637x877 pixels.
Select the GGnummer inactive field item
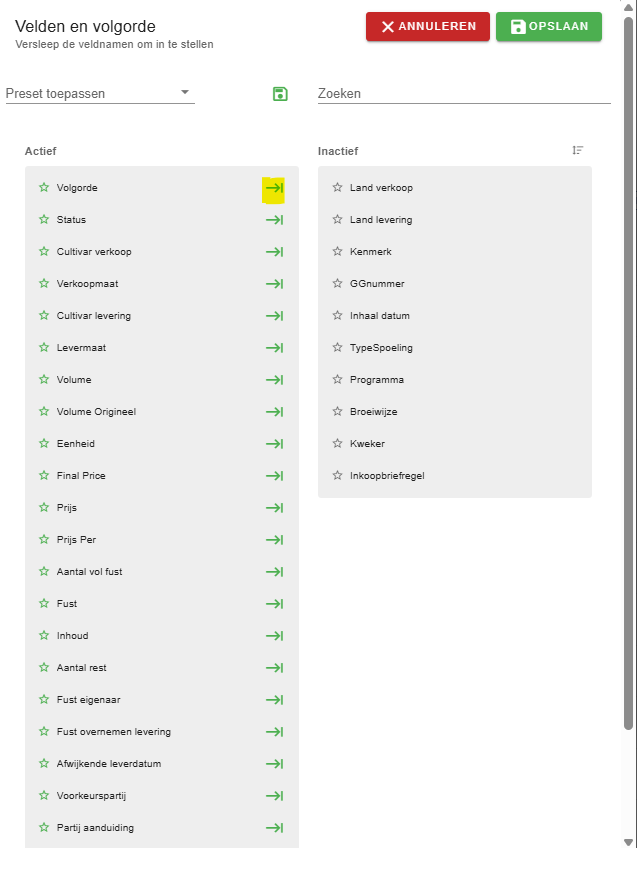(x=377, y=284)
